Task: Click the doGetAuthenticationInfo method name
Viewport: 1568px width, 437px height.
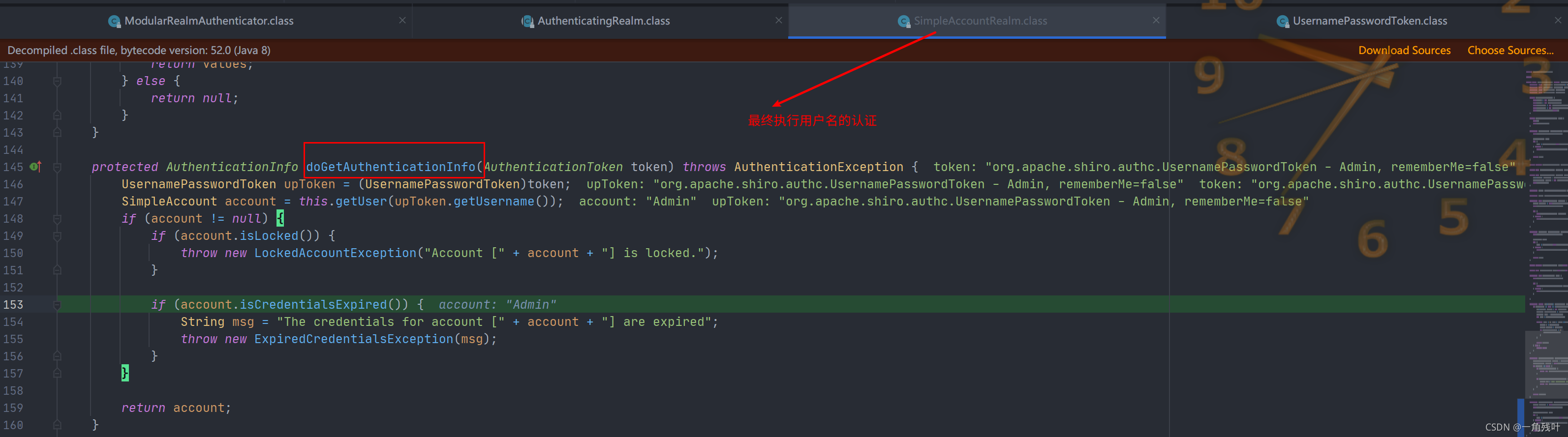Action: (390, 167)
